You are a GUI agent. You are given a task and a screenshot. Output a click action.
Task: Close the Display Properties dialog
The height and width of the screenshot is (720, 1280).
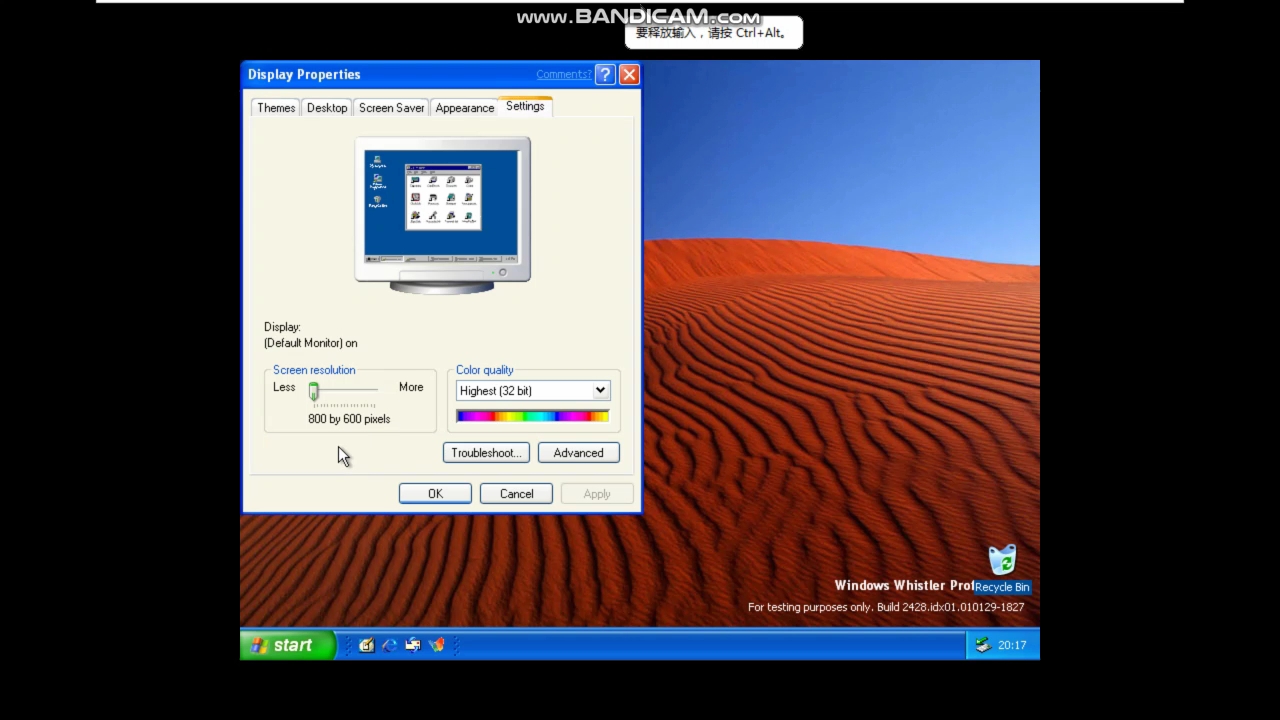click(x=629, y=74)
